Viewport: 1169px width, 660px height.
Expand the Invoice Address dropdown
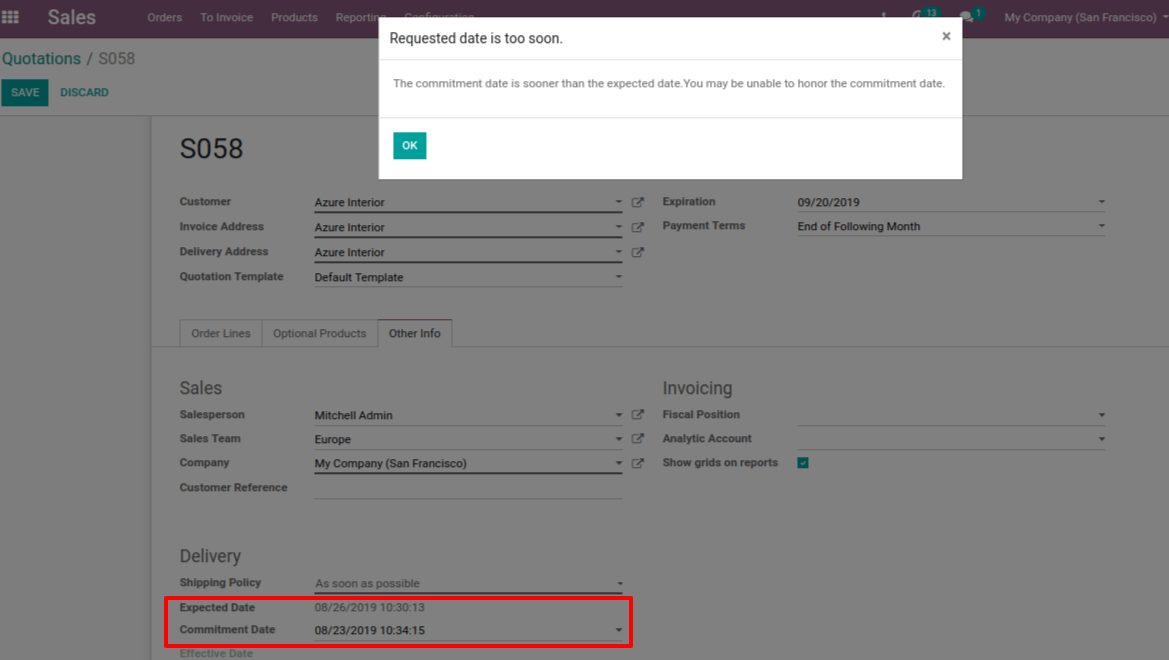[x=618, y=227]
